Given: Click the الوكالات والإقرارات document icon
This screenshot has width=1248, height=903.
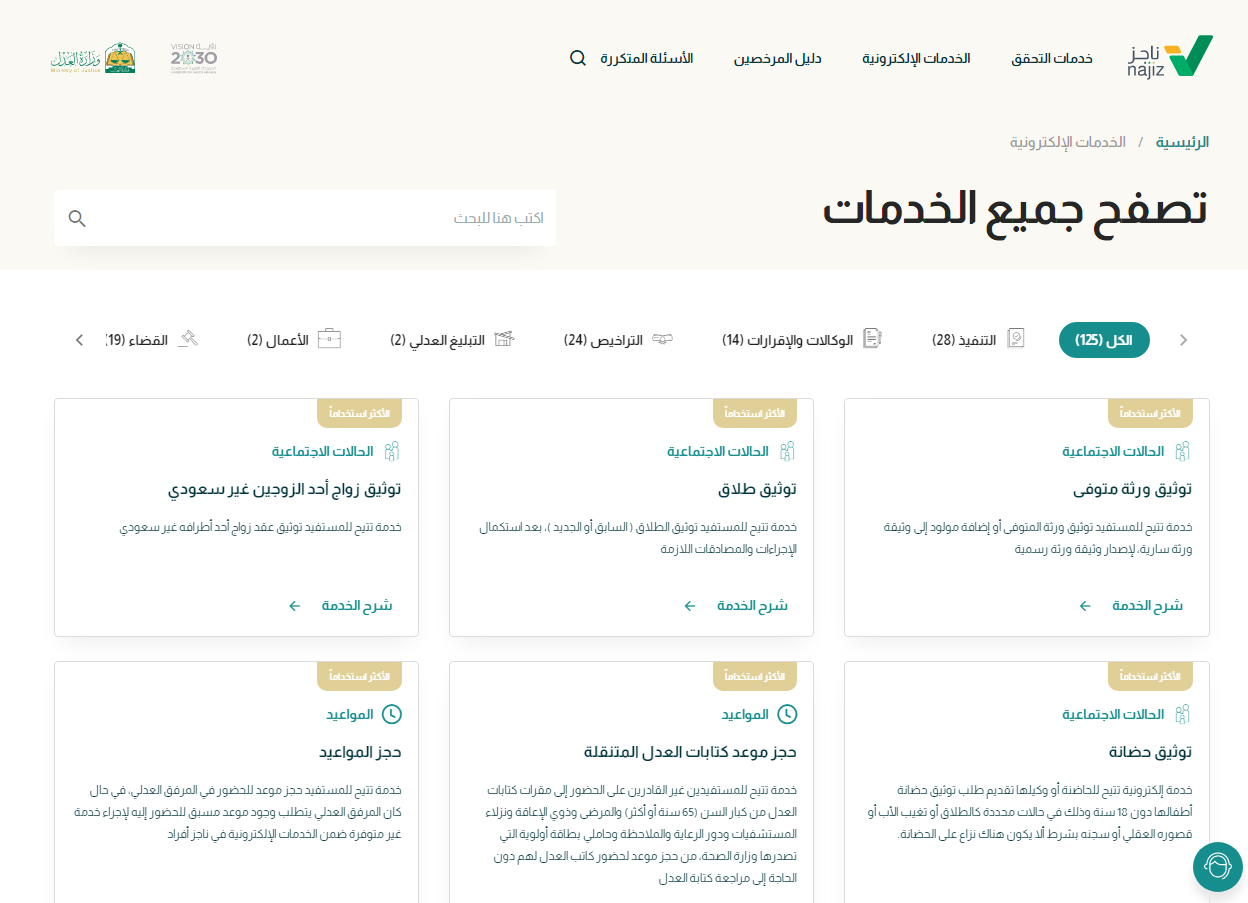Looking at the screenshot, I should [872, 339].
